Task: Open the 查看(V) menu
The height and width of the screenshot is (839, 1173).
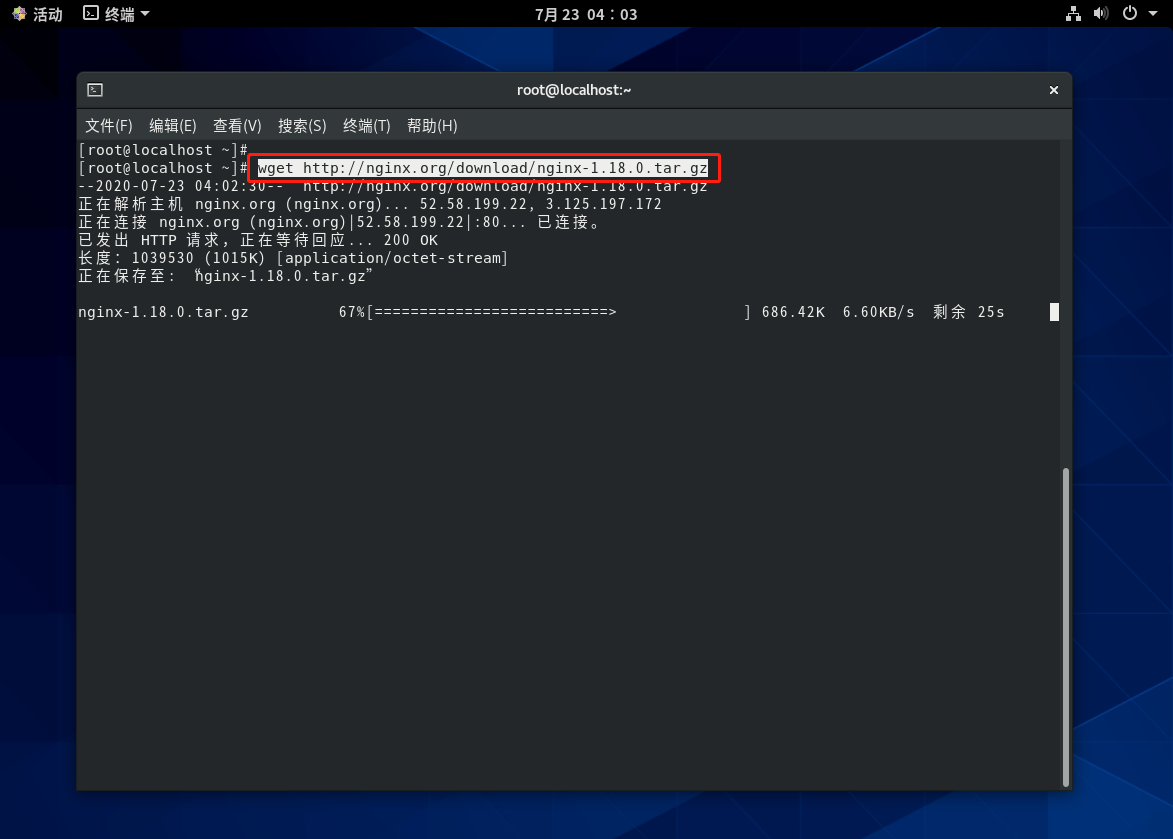Action: 237,126
